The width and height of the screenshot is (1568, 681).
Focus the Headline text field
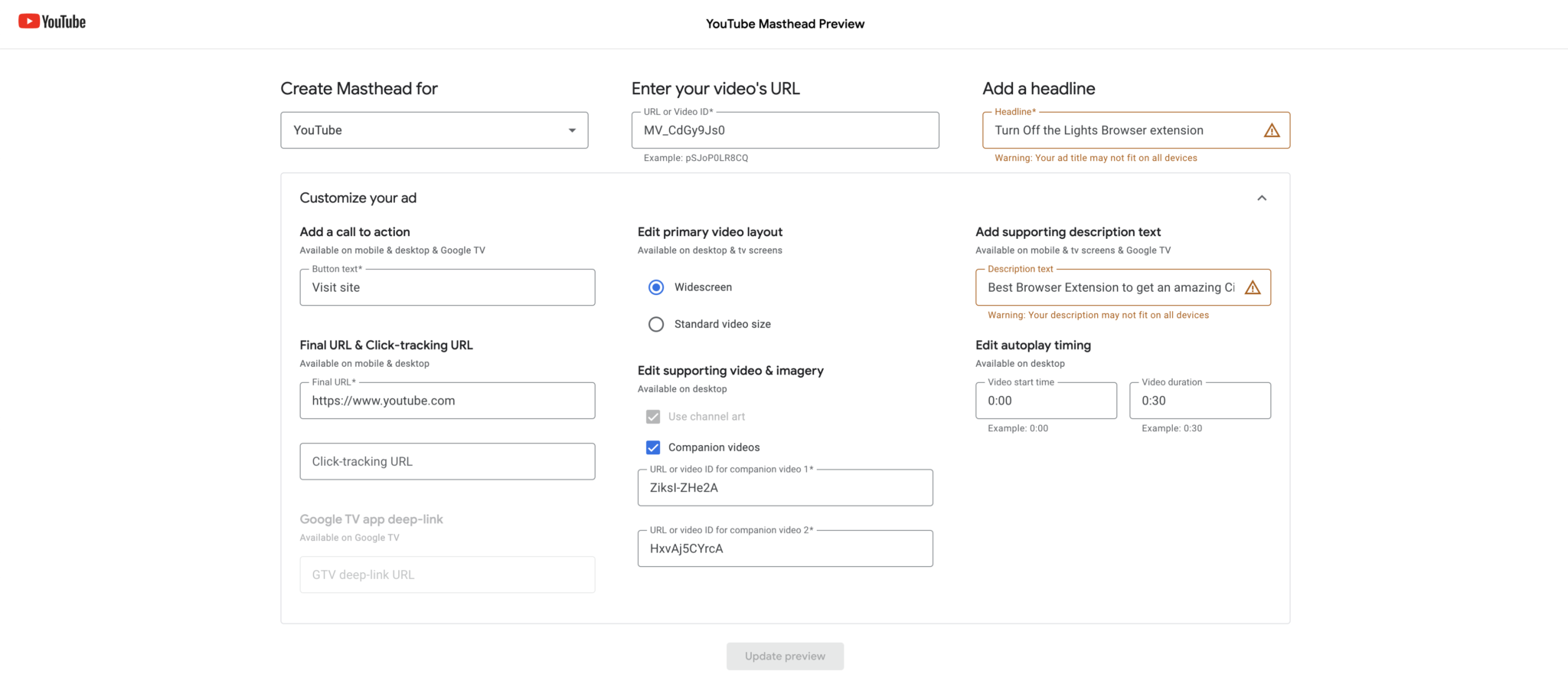tap(1122, 130)
